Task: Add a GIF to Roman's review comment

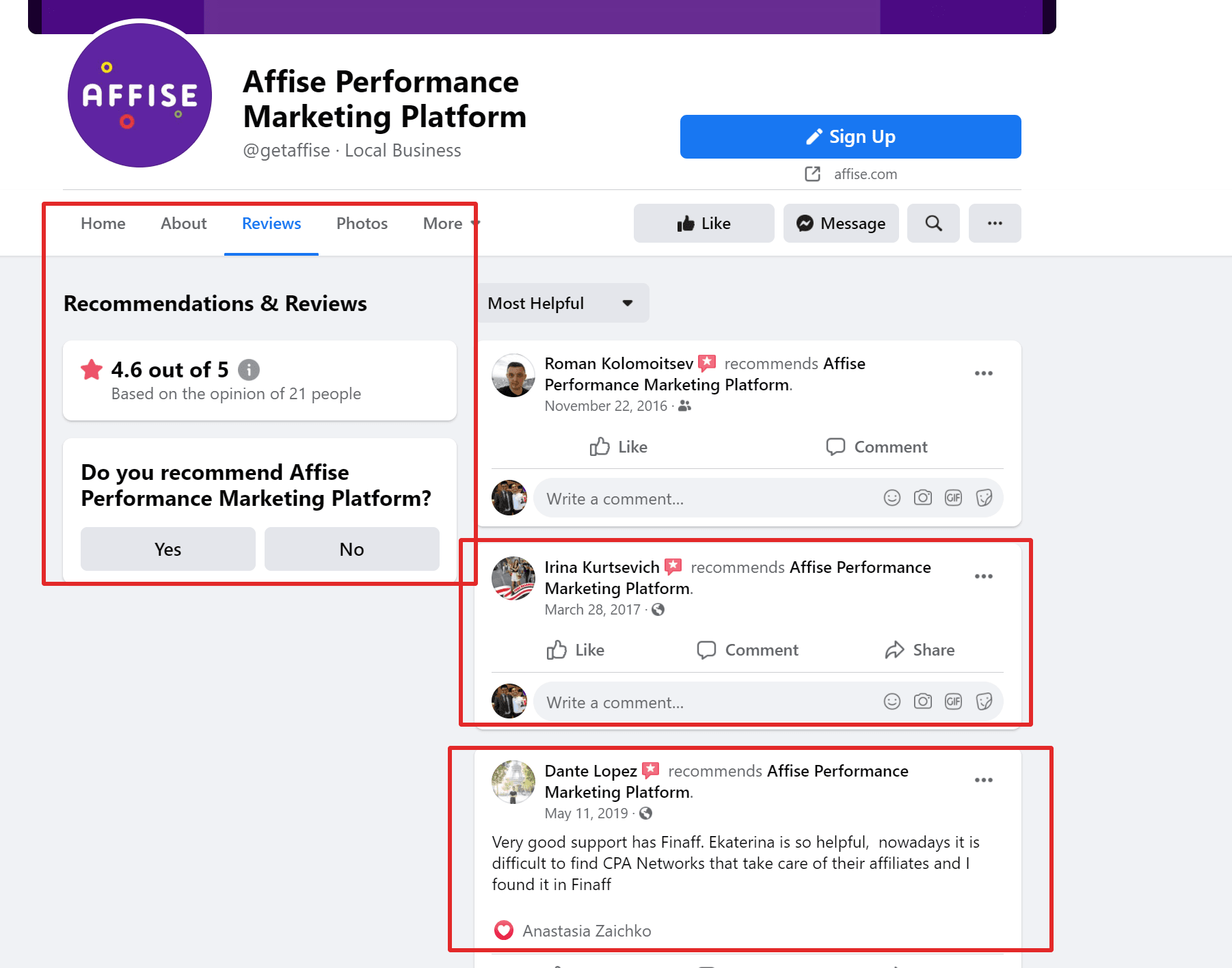Action: point(953,498)
